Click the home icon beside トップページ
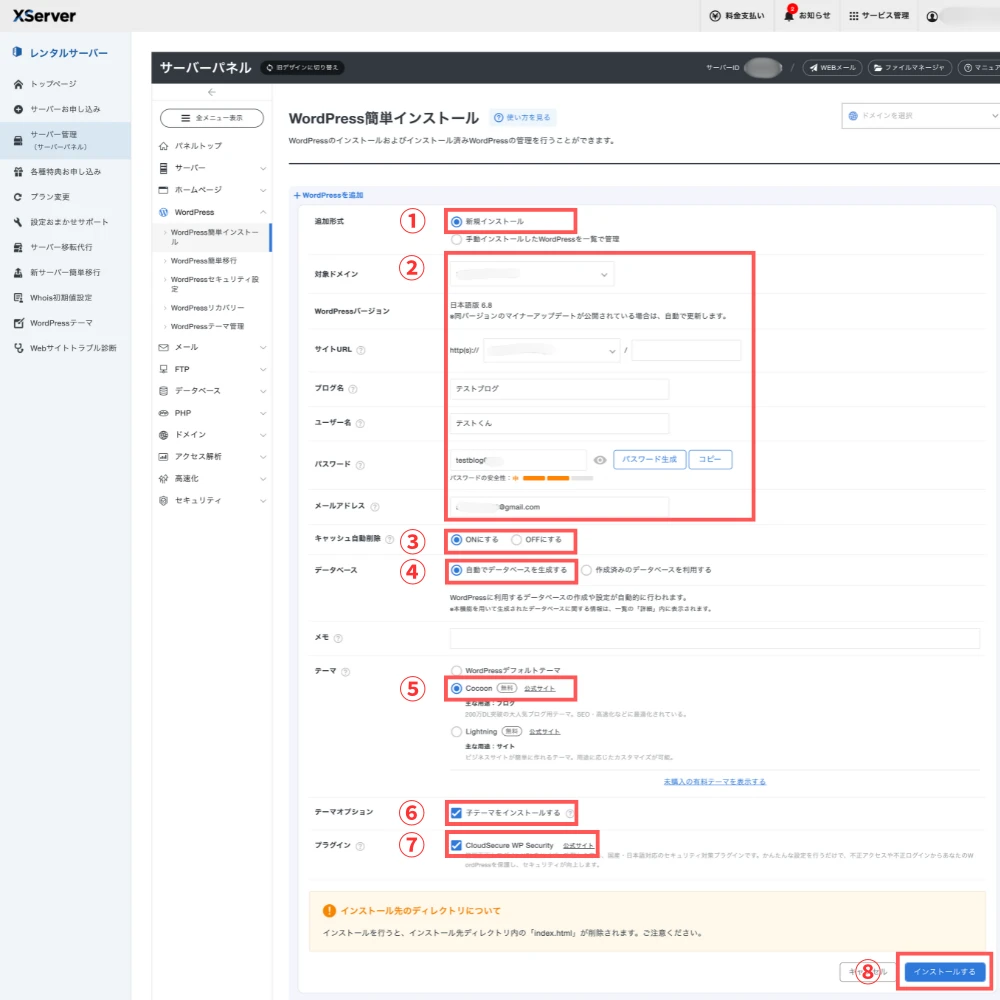This screenshot has height=1000, width=1000. pyautogui.click(x=18, y=84)
